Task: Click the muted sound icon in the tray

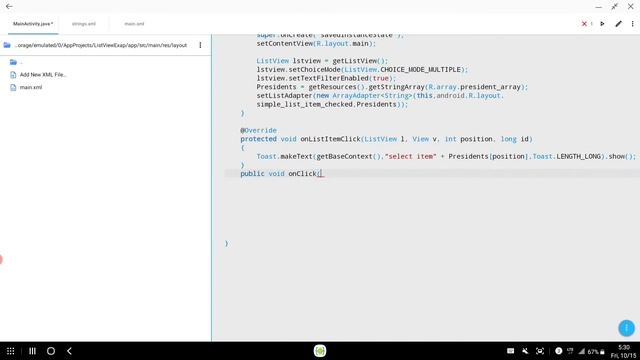Action: pos(525,351)
